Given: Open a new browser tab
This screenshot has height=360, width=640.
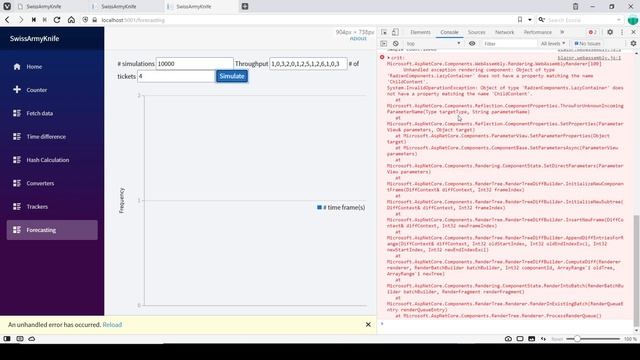Looking at the screenshot, I should pyautogui.click(x=245, y=7).
